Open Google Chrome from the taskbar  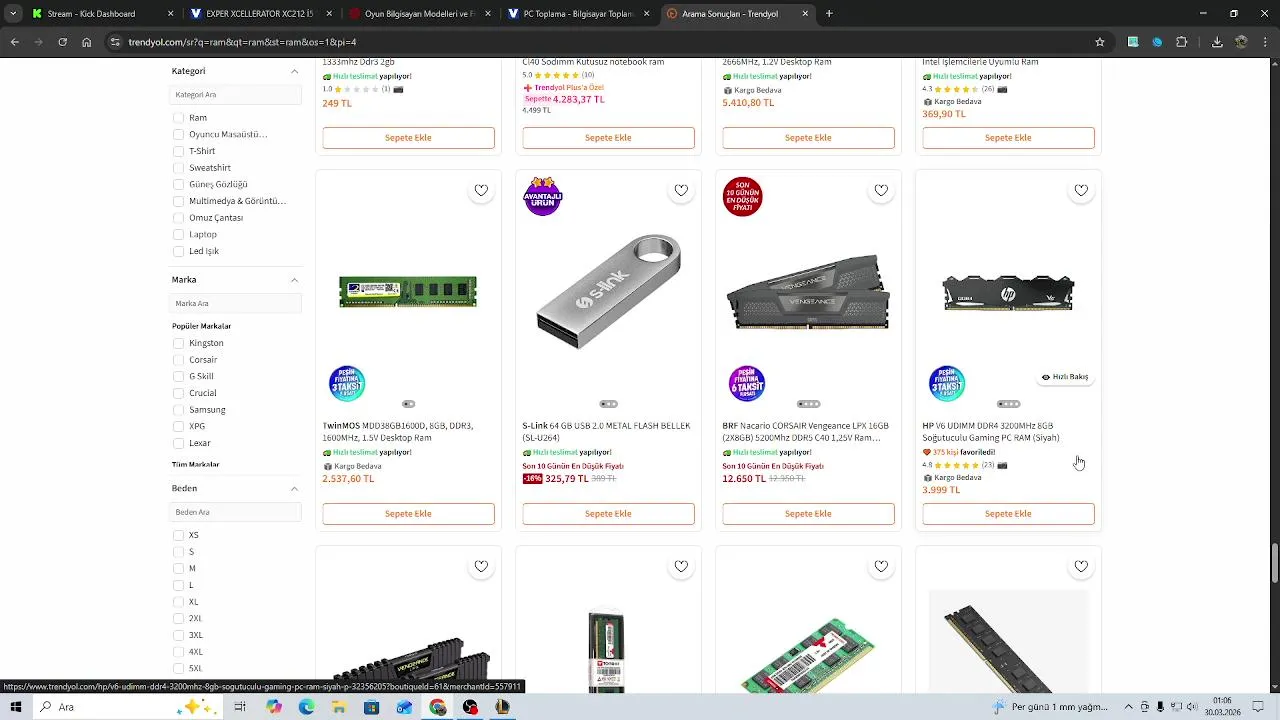coord(438,707)
